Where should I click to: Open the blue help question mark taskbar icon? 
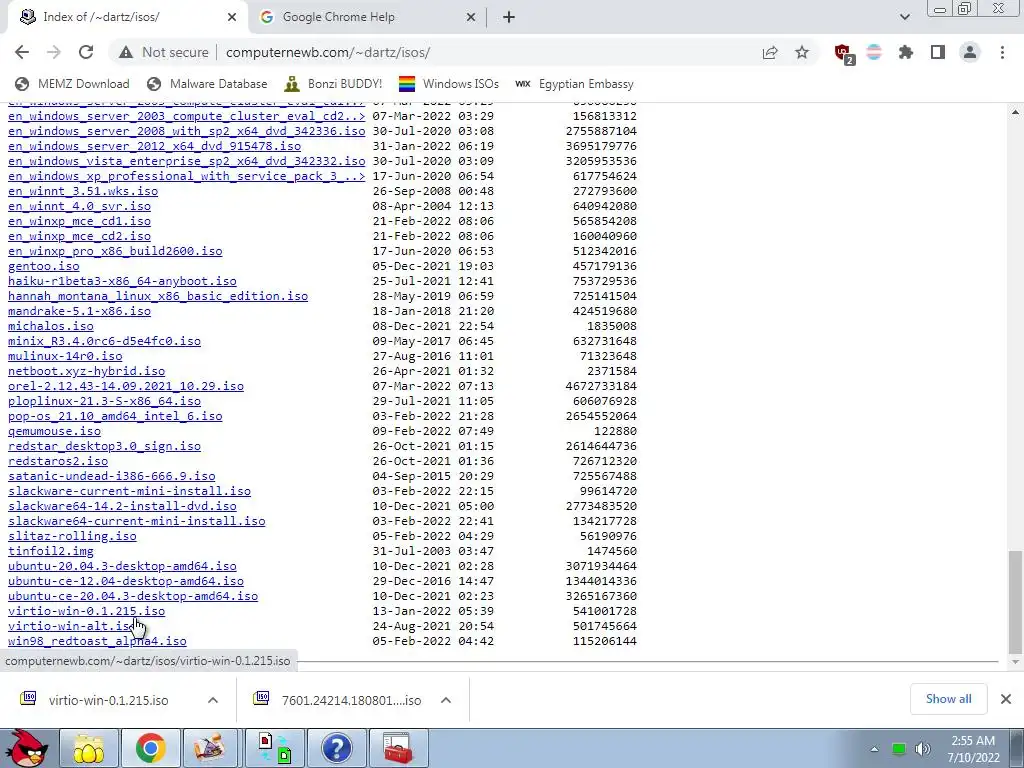coord(336,748)
